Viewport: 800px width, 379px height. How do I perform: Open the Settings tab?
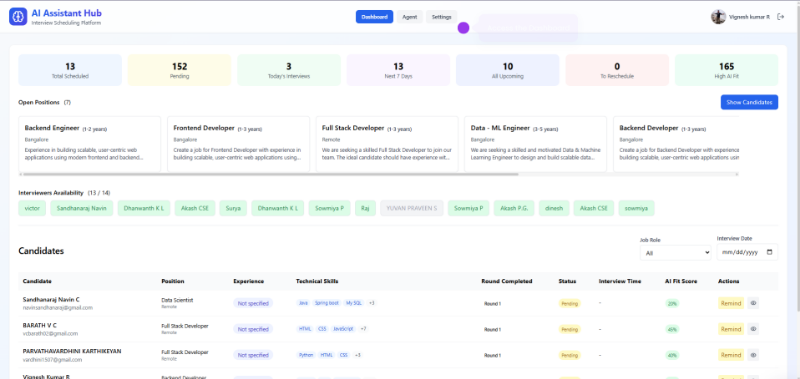[x=441, y=17]
